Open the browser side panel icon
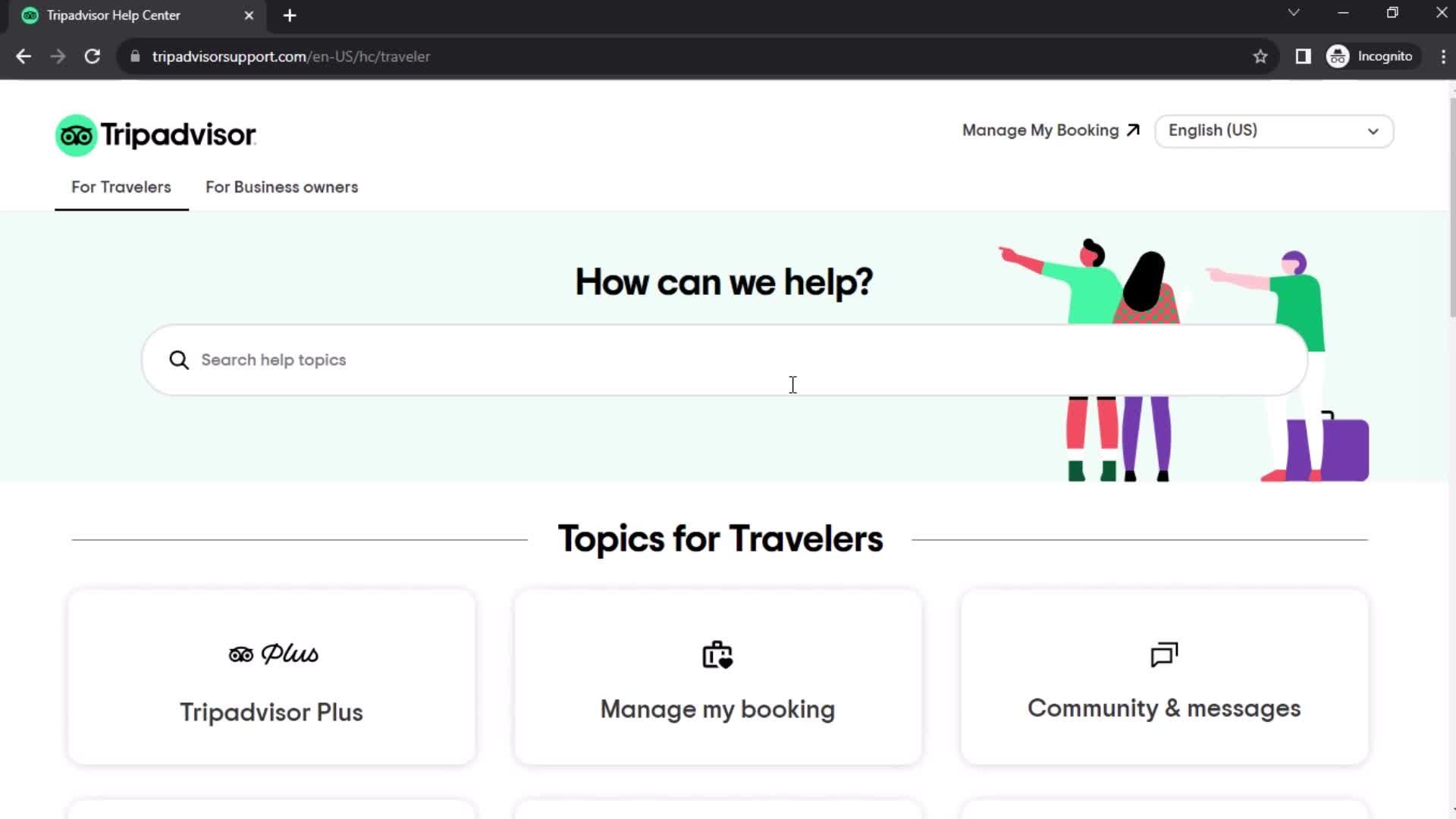Screen dimensions: 1456x819 (1303, 57)
